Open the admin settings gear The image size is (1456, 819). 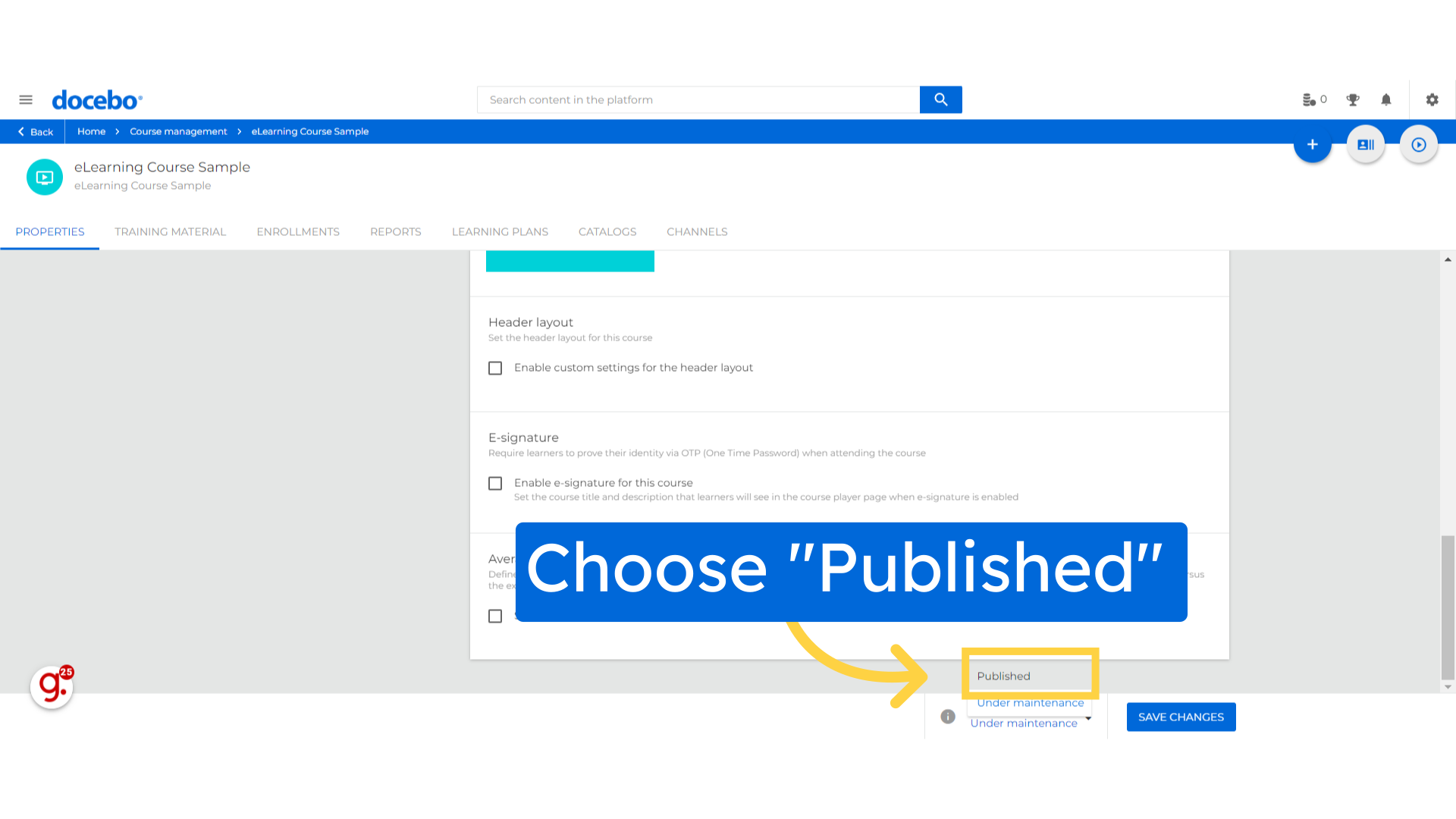coord(1432,99)
